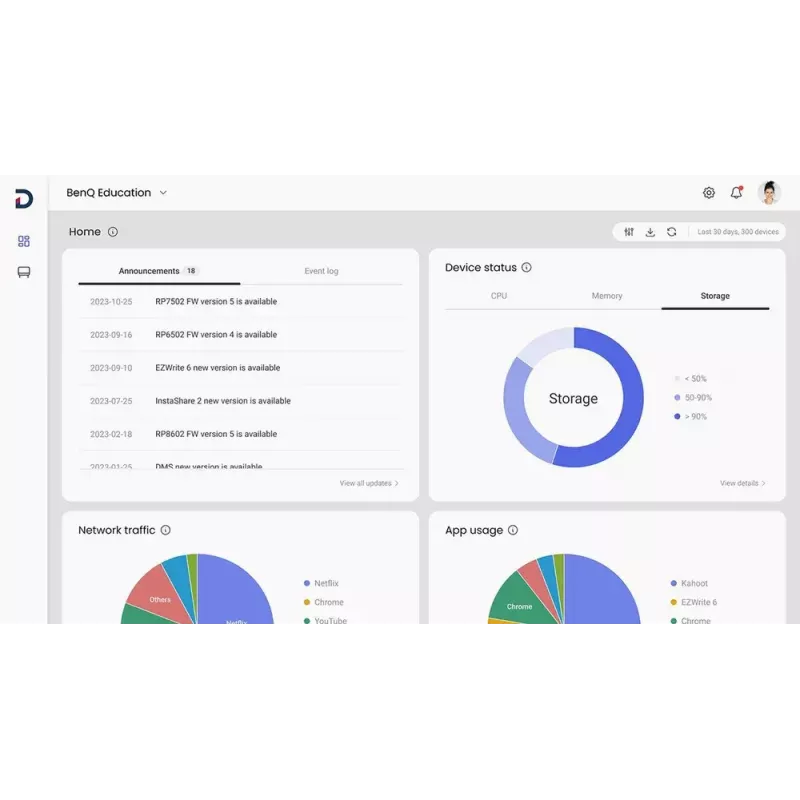Select the CPU tab
This screenshot has width=800, height=800.
(x=499, y=296)
